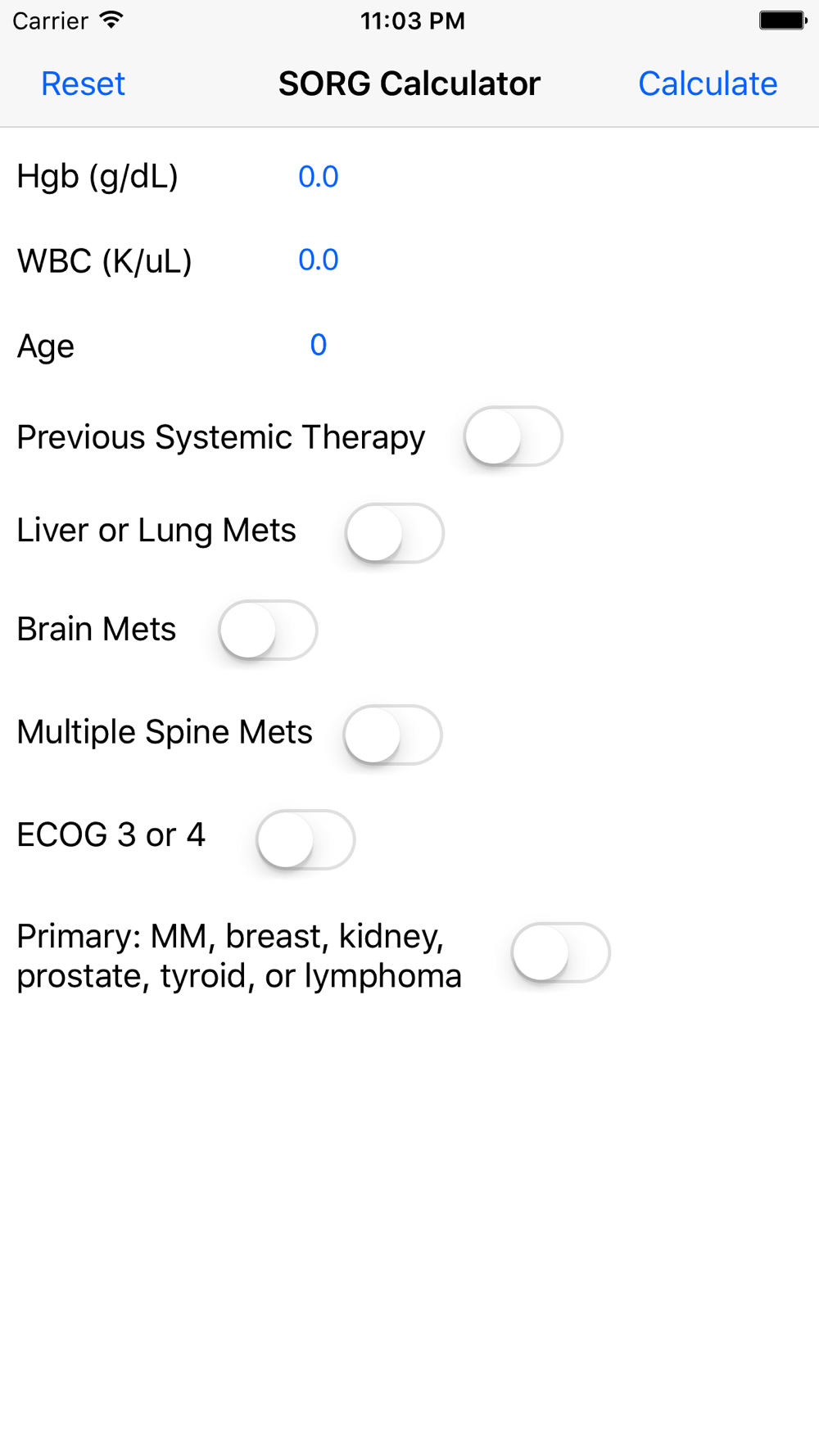Tap the Calculate button

point(708,84)
